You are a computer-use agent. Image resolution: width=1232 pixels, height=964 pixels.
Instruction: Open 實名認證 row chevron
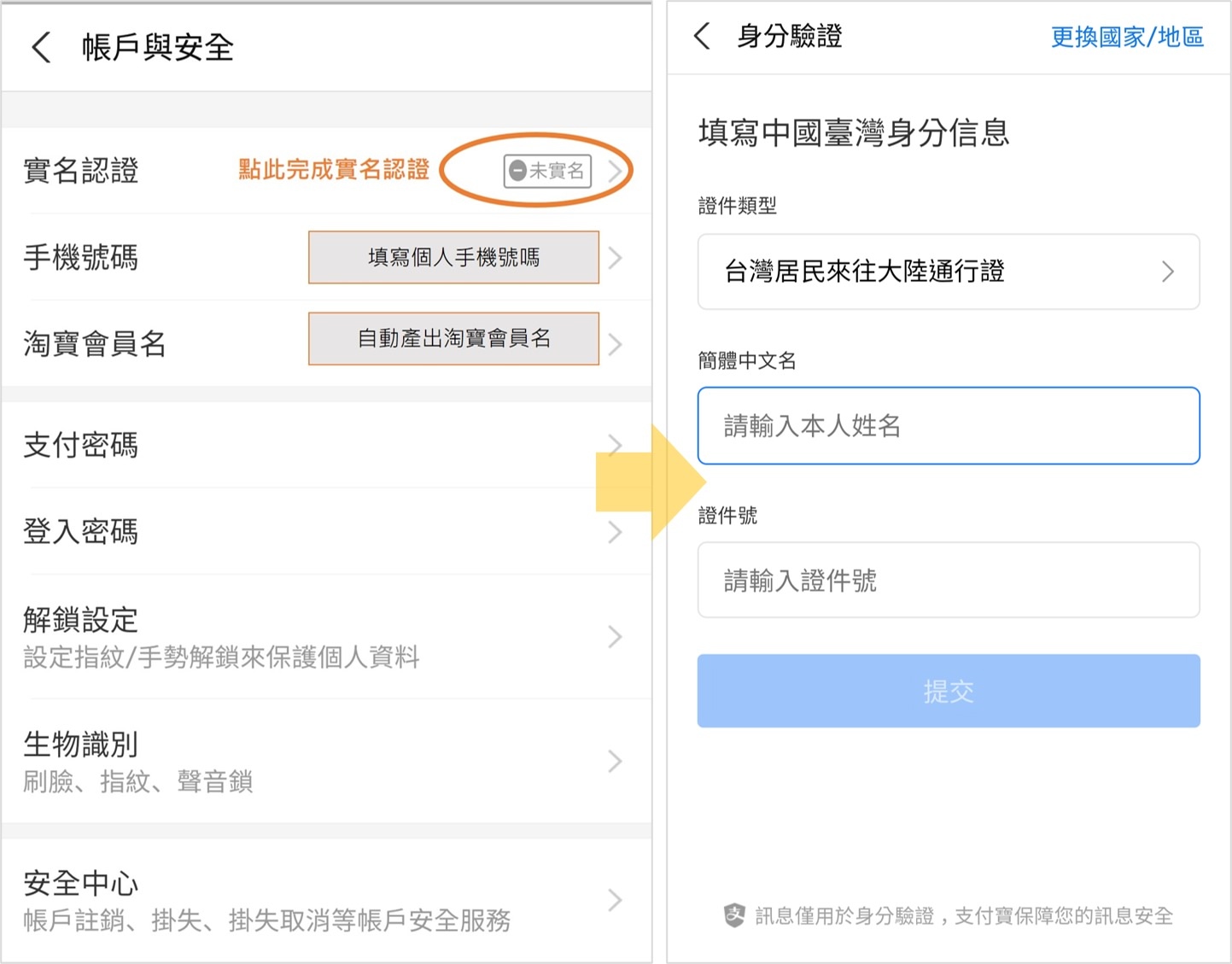[x=615, y=171]
